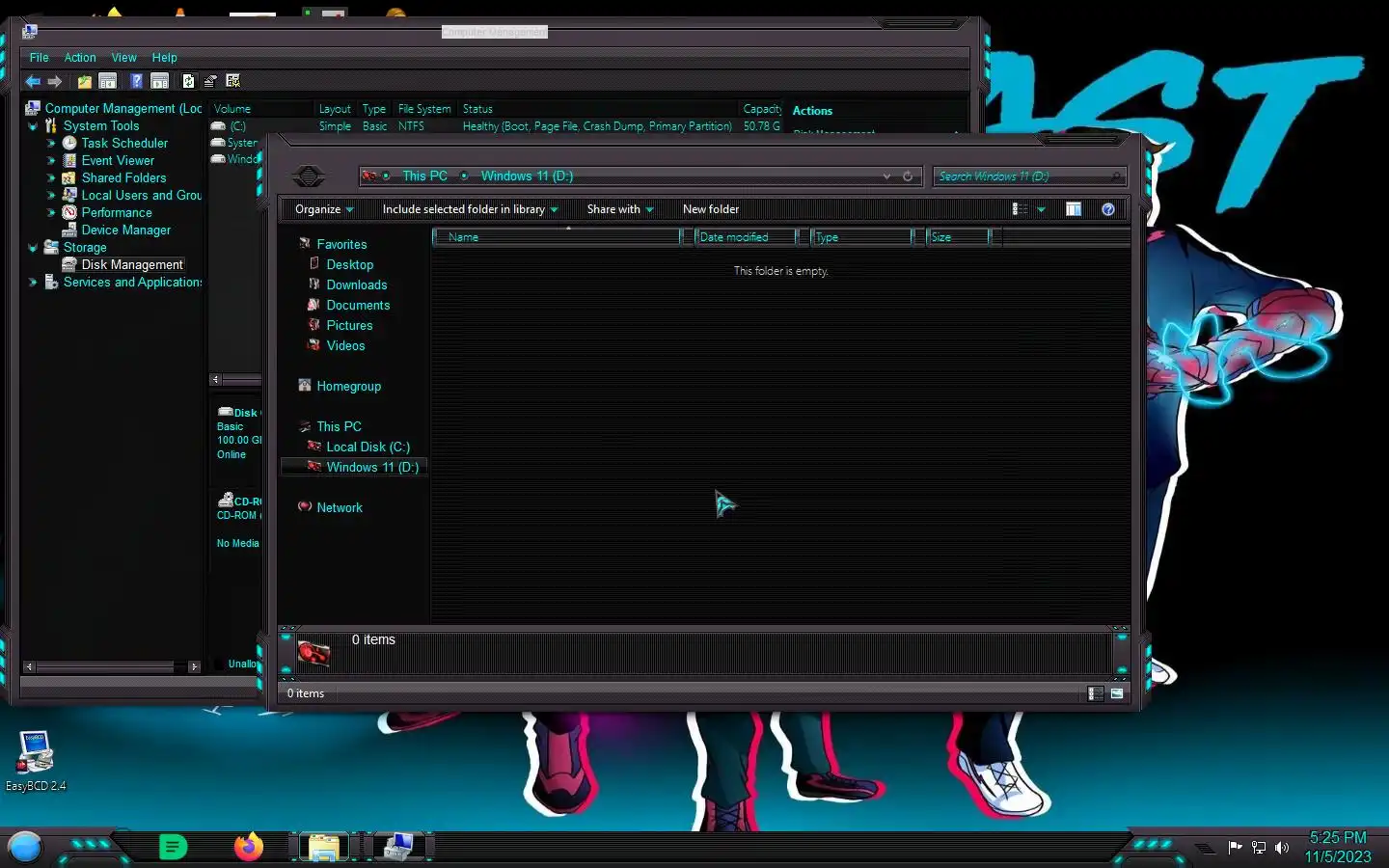The width and height of the screenshot is (1389, 868).
Task: Click the Refresh toolbar icon in Computer Management
Action: (x=188, y=82)
